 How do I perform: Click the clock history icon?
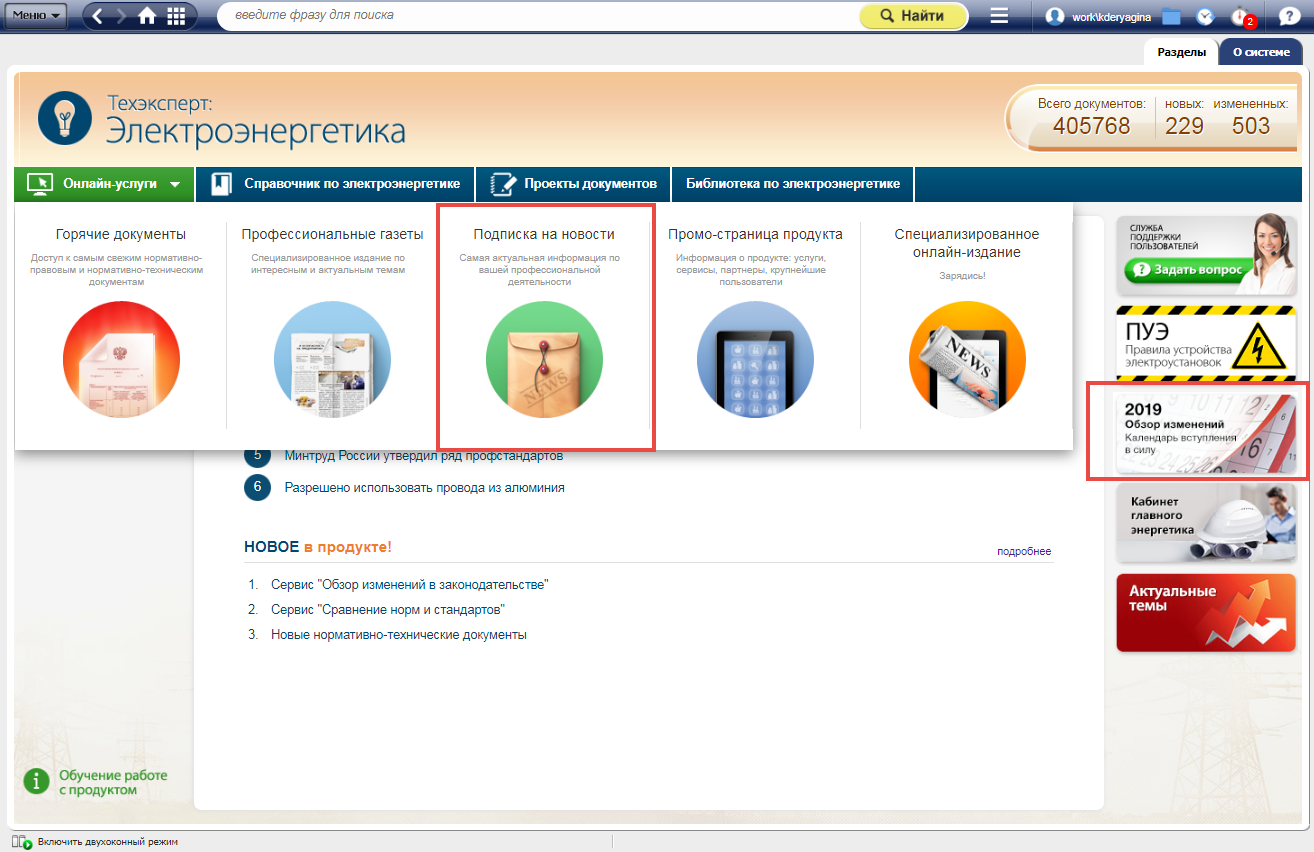1205,17
